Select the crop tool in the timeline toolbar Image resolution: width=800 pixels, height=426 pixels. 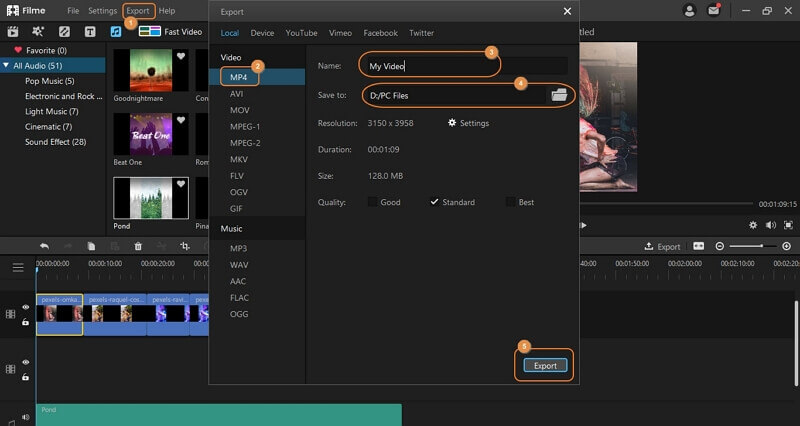pyautogui.click(x=185, y=246)
